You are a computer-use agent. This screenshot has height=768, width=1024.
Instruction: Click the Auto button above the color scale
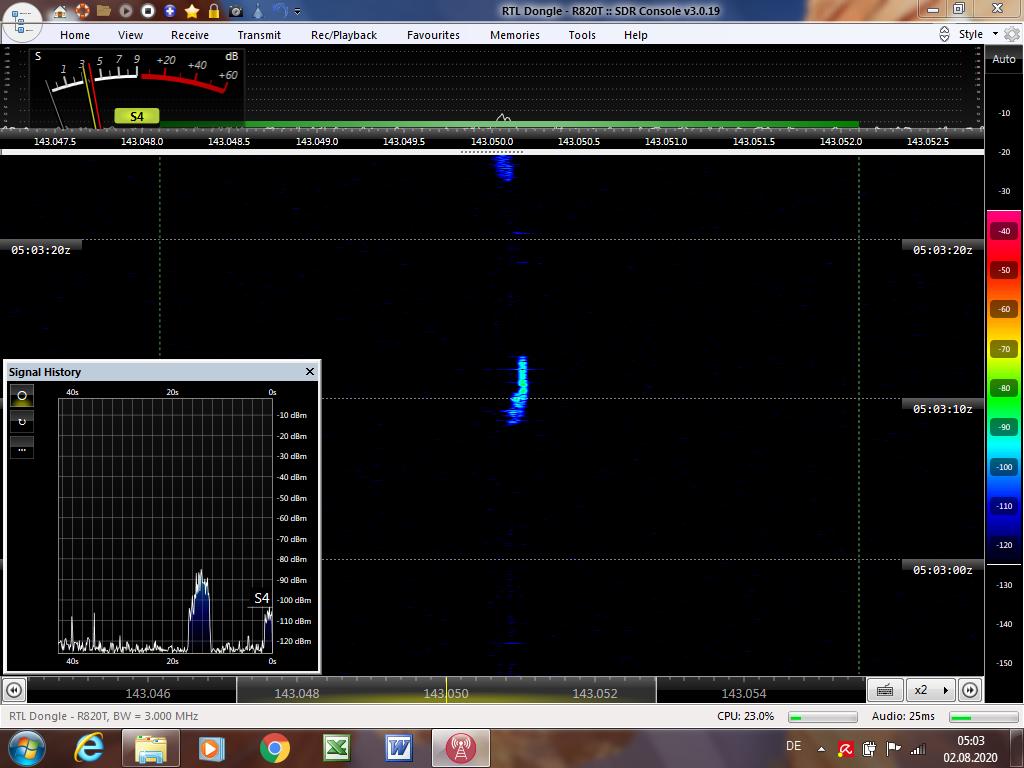1004,59
